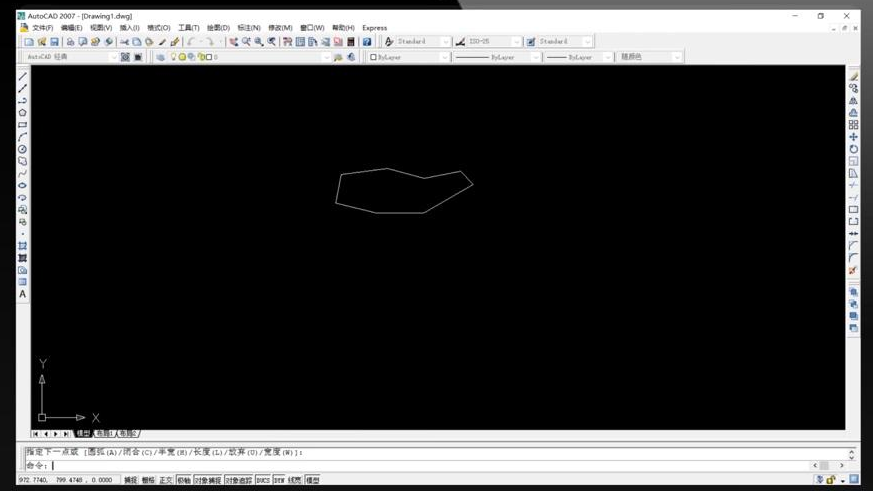Screen dimensions: 873x491
Task: Switch to the 布局2 layout tab
Action: [x=127, y=434]
